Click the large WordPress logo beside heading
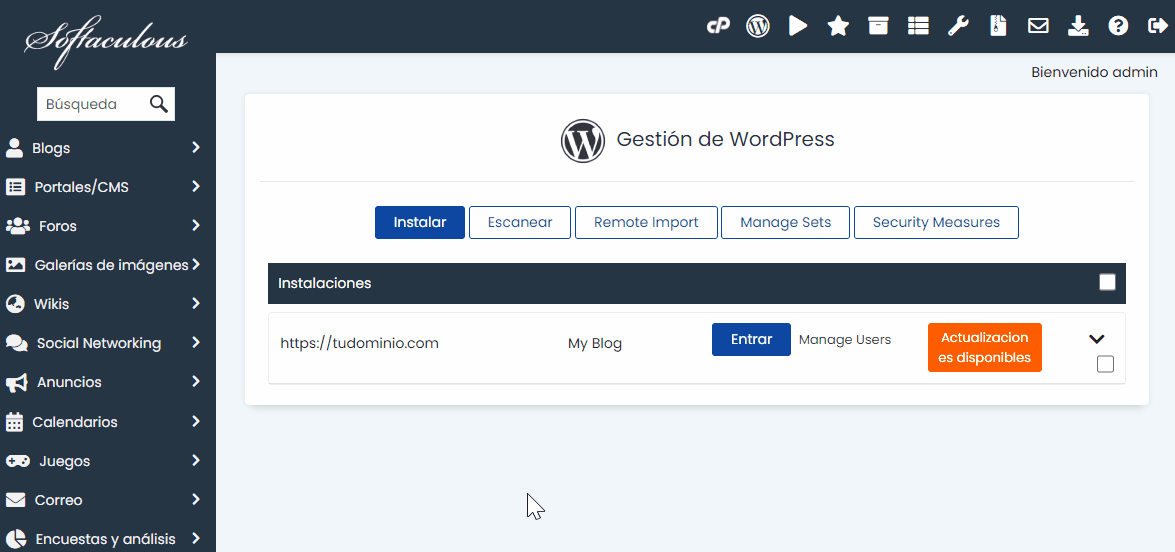This screenshot has height=552, width=1175. point(582,141)
